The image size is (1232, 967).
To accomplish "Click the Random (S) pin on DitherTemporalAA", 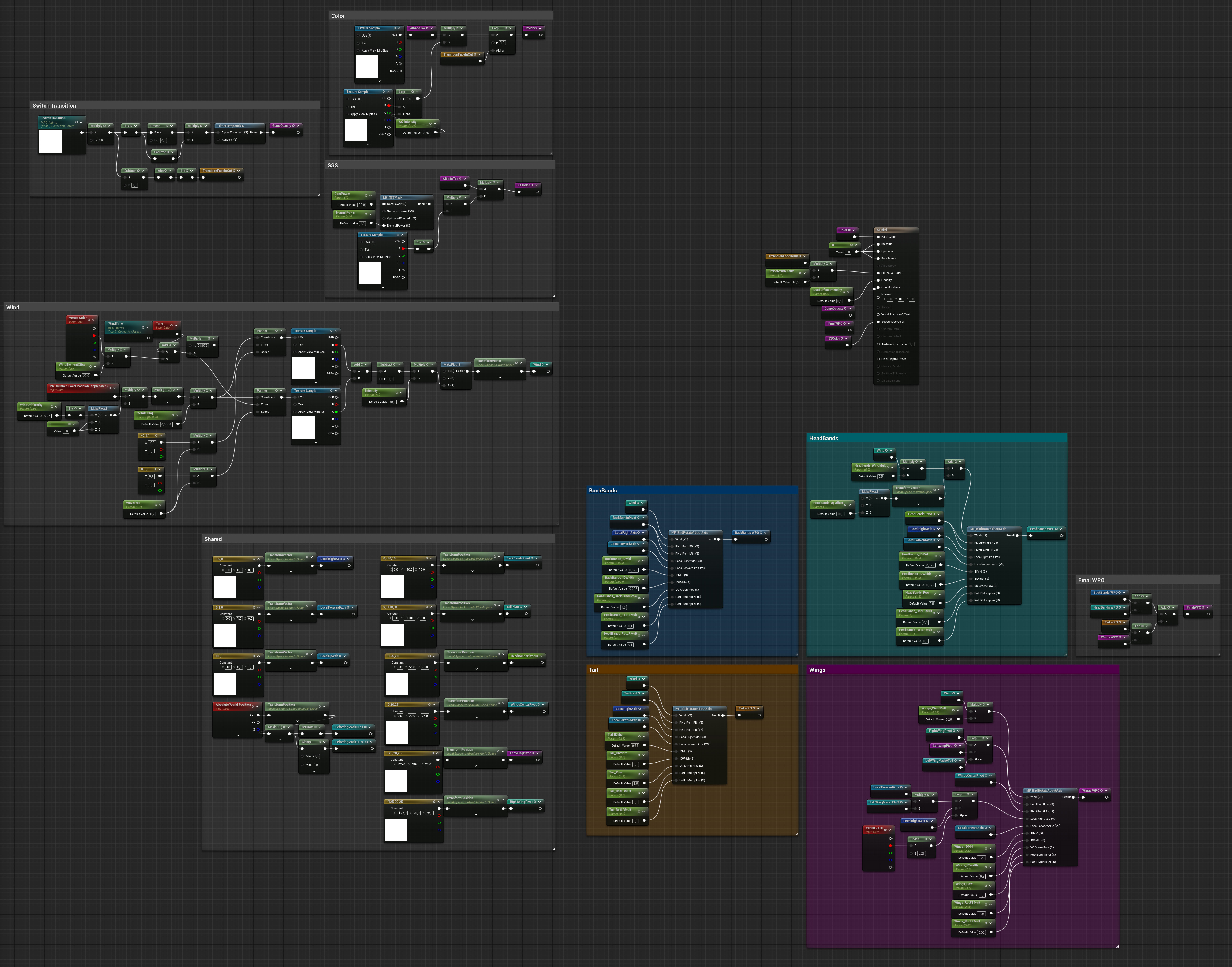I will tap(218, 139).
